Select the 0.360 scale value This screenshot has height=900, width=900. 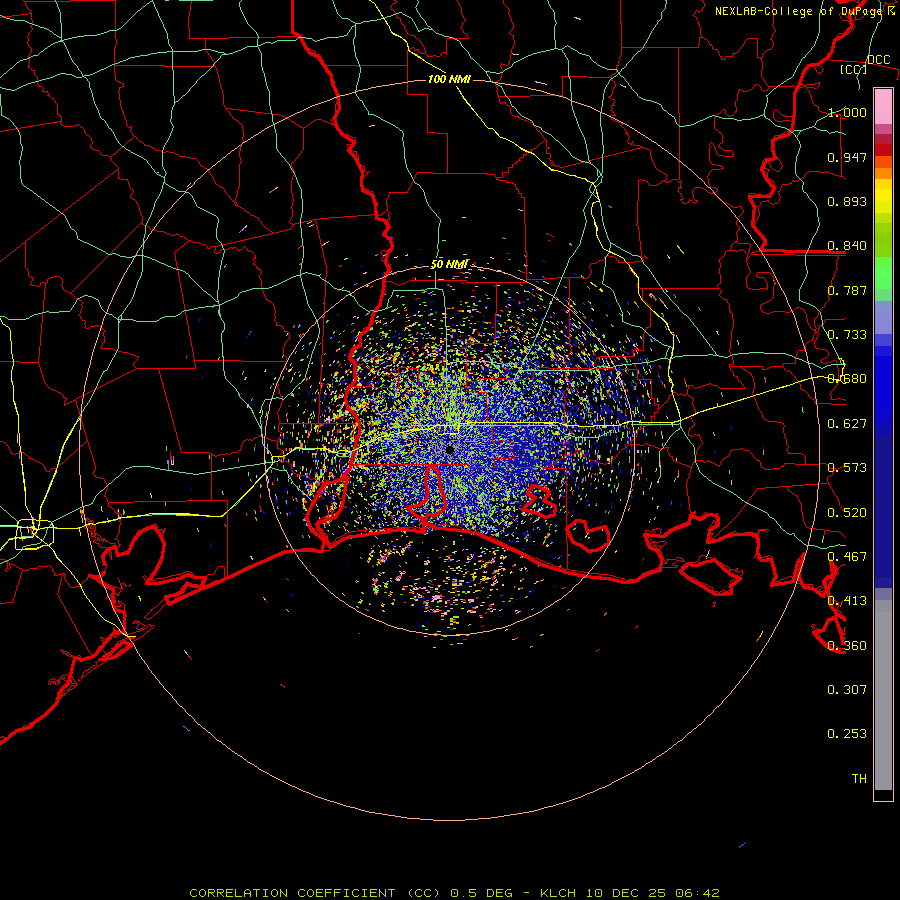coord(847,646)
